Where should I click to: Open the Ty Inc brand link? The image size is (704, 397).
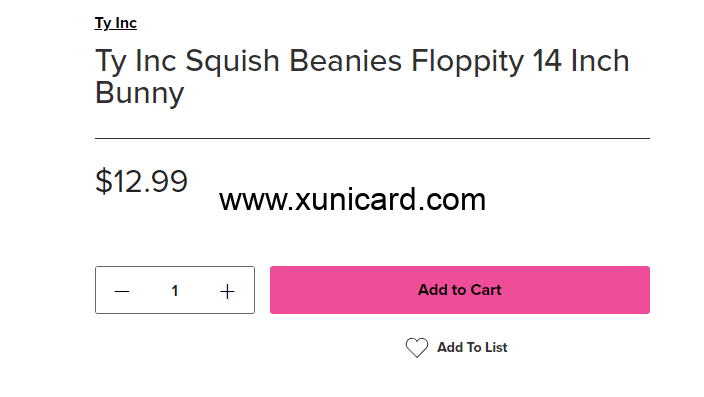[x=115, y=23]
